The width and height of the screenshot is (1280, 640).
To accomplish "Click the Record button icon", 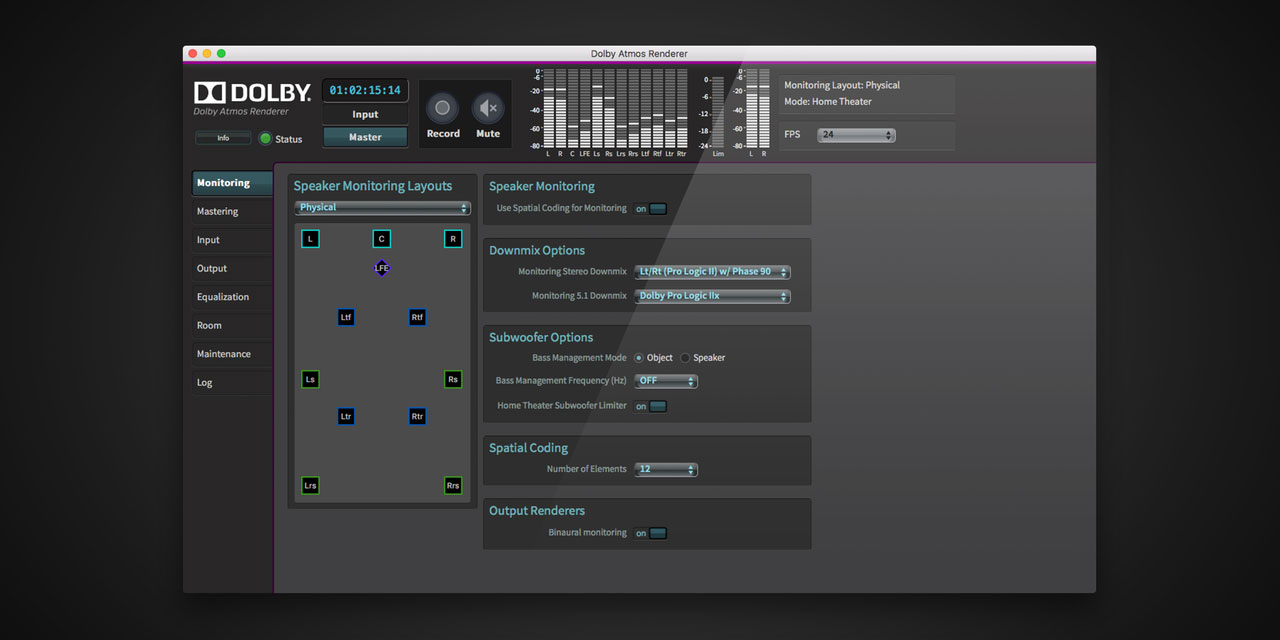I will [x=442, y=108].
